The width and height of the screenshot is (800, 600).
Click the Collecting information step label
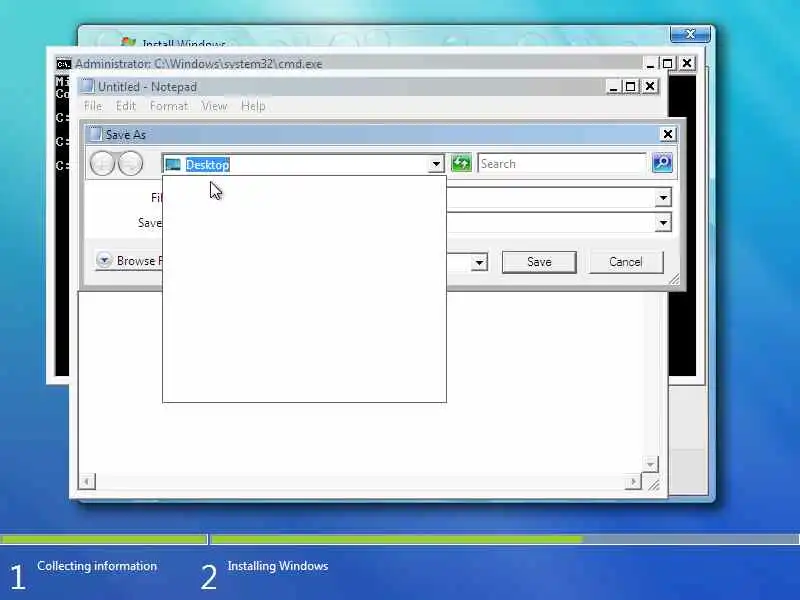pos(97,566)
